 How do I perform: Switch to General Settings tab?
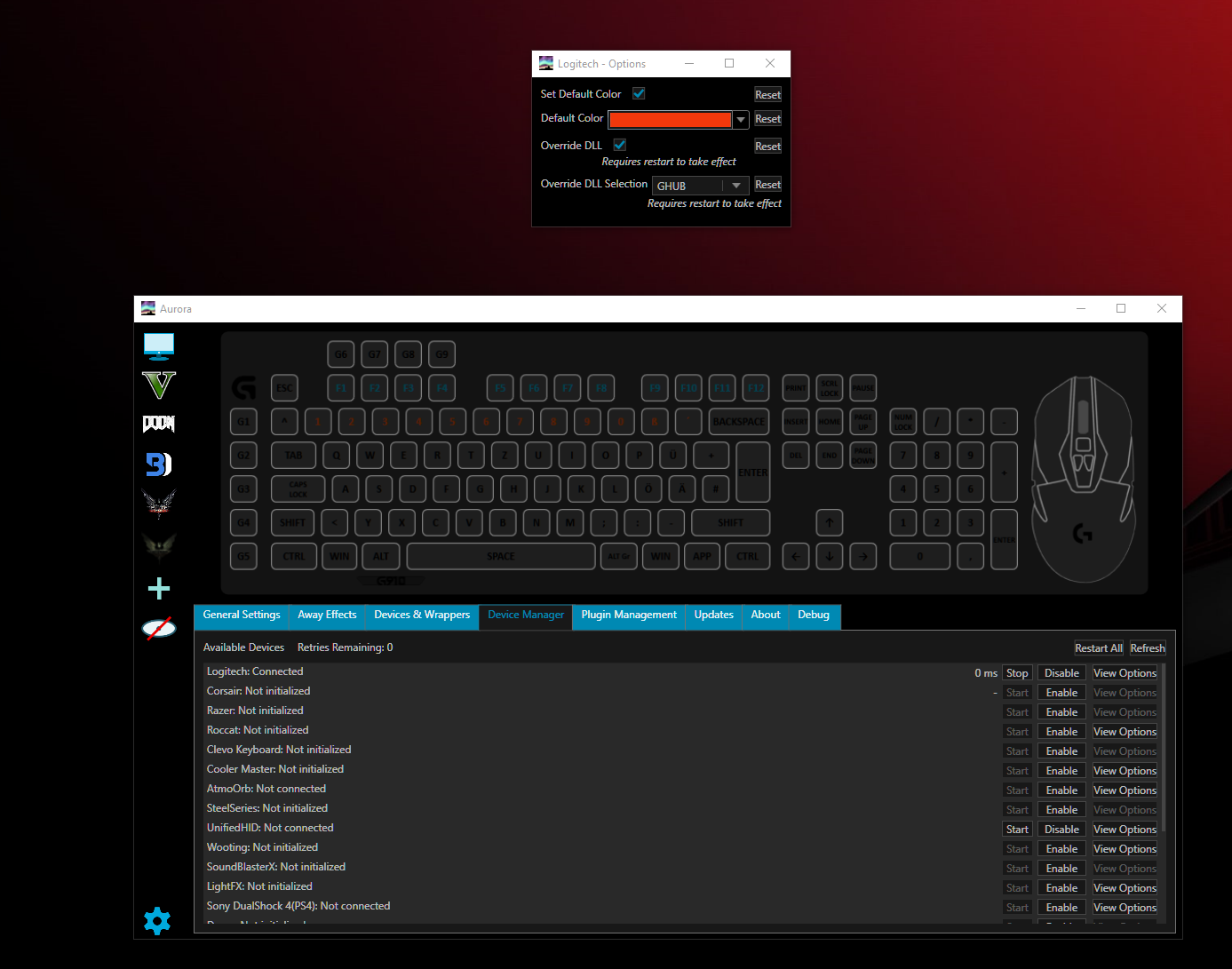point(242,616)
